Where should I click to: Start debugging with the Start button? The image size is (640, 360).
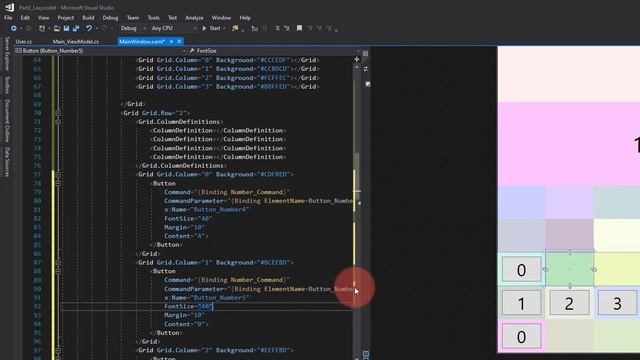tap(211, 28)
